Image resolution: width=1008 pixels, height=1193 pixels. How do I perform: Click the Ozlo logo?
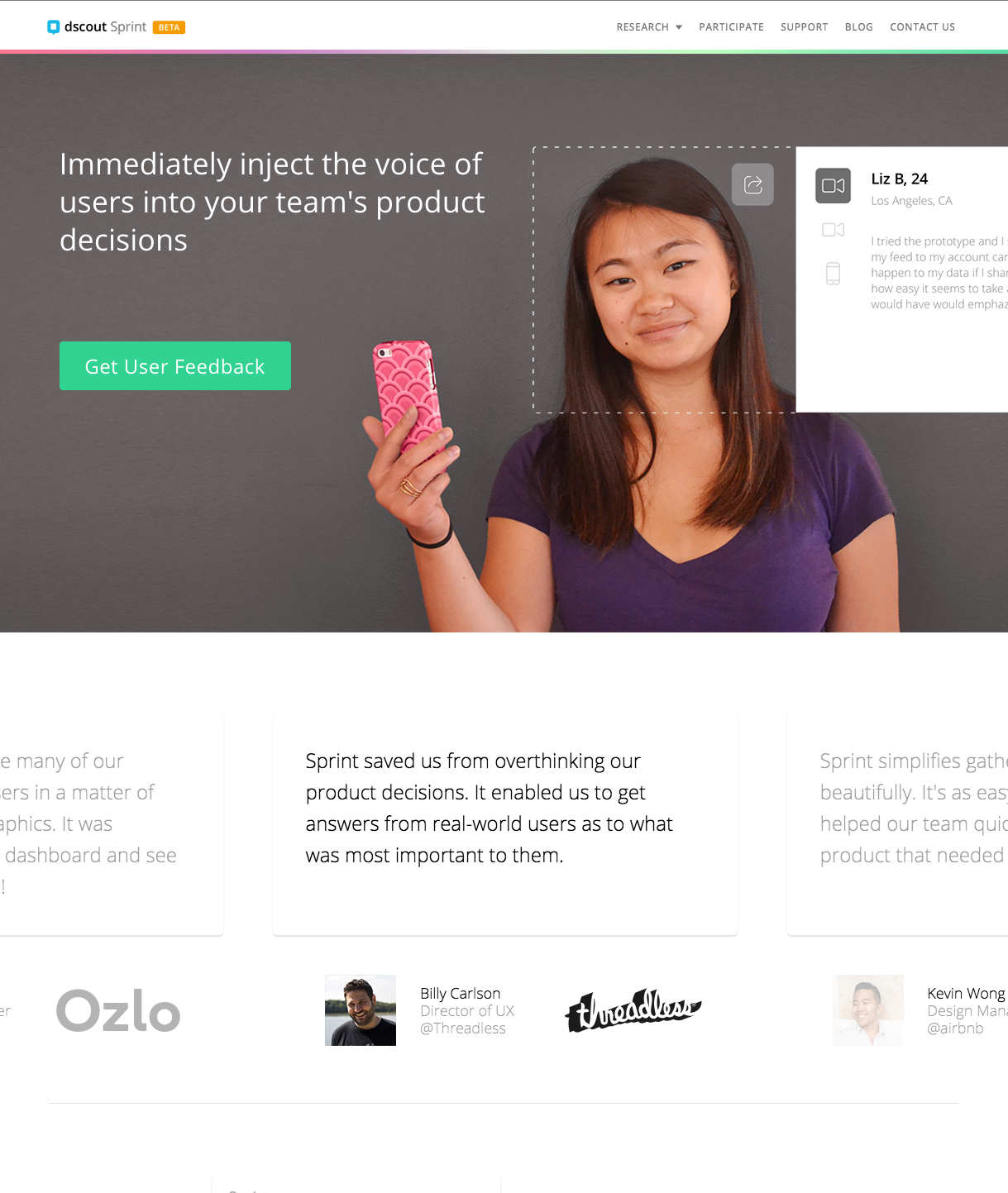pos(118,1010)
